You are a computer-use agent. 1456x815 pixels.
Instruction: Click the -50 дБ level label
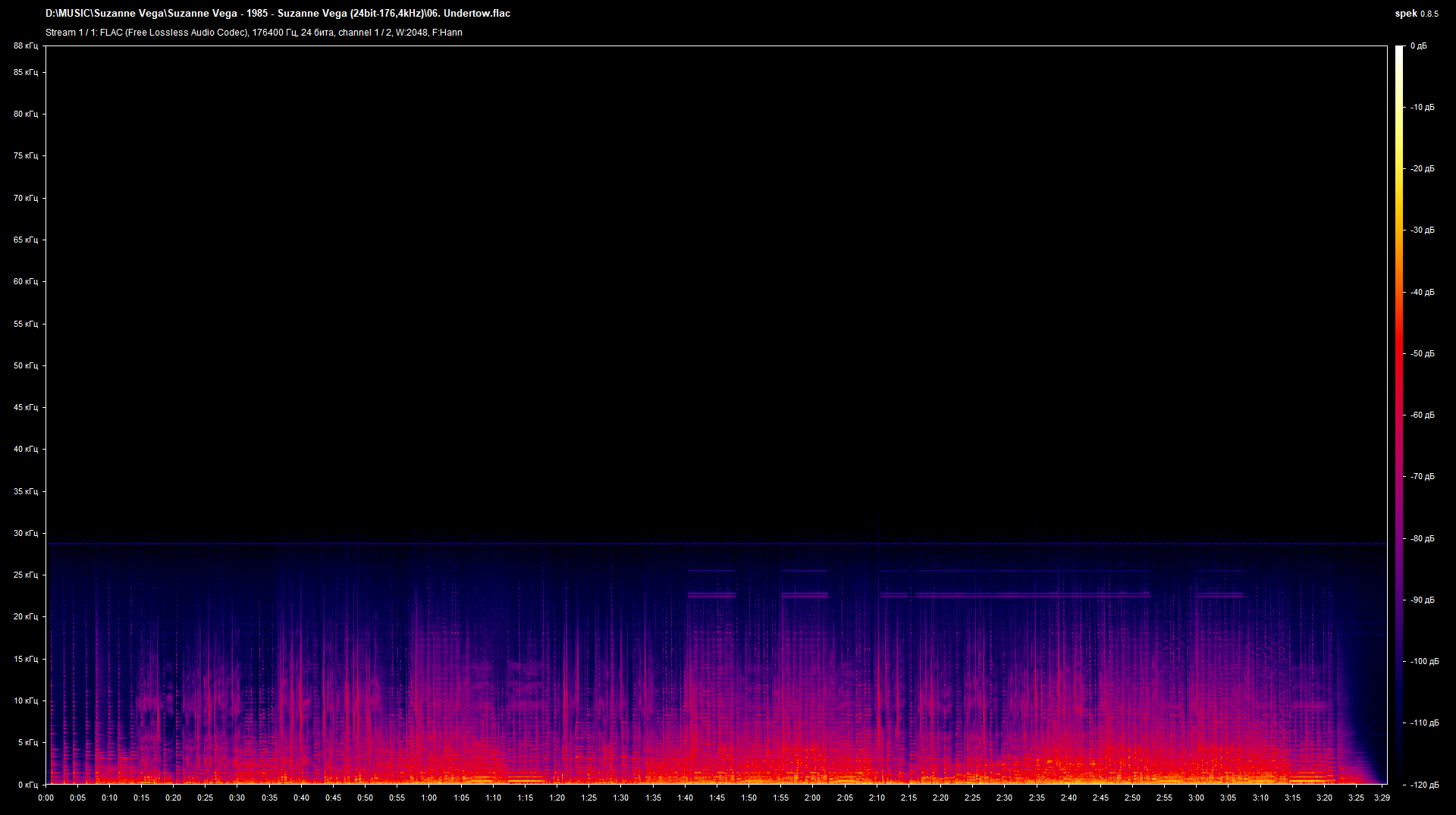[1423, 354]
